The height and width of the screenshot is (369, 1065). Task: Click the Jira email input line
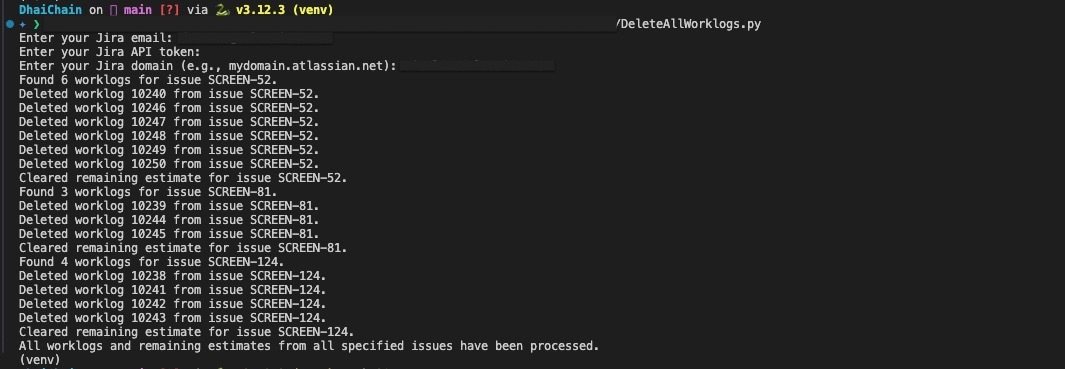(x=176, y=38)
